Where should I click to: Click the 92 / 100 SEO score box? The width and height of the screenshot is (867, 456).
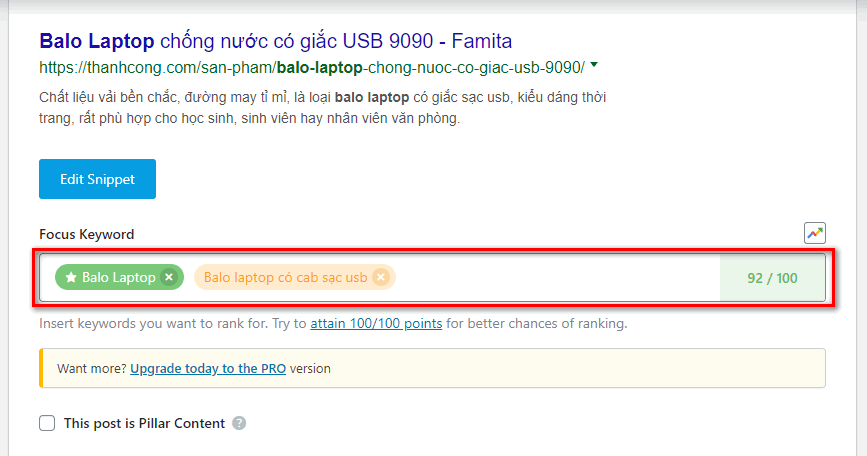[x=772, y=277]
